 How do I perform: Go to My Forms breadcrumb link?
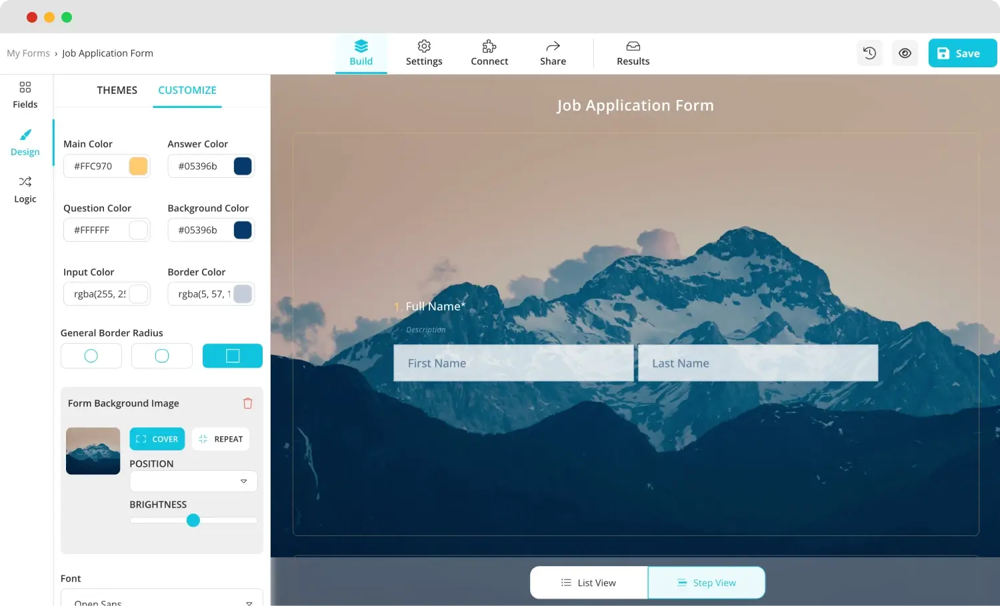tap(28, 54)
